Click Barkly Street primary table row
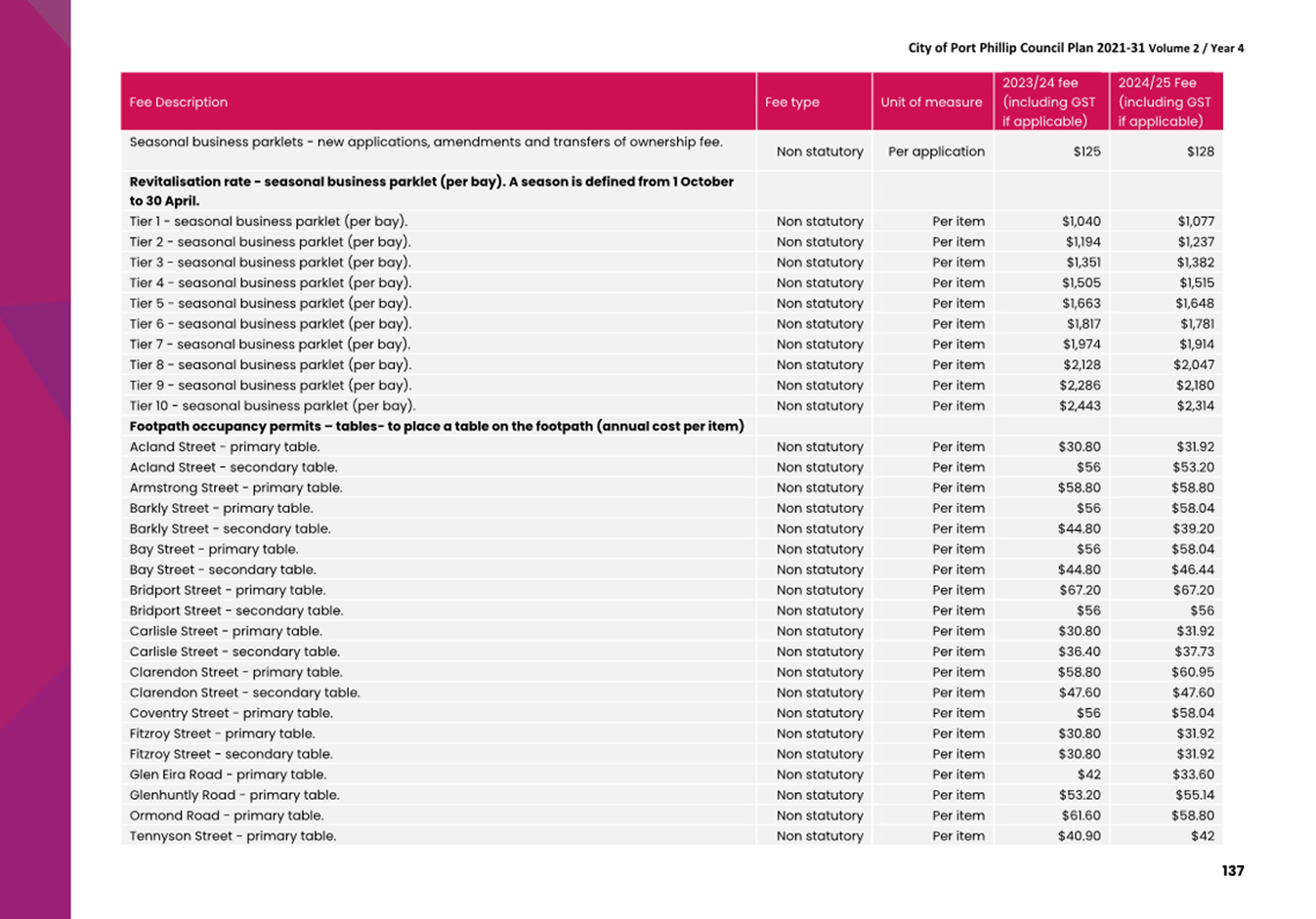Image resolution: width=1316 pixels, height=919 pixels. [x=671, y=509]
